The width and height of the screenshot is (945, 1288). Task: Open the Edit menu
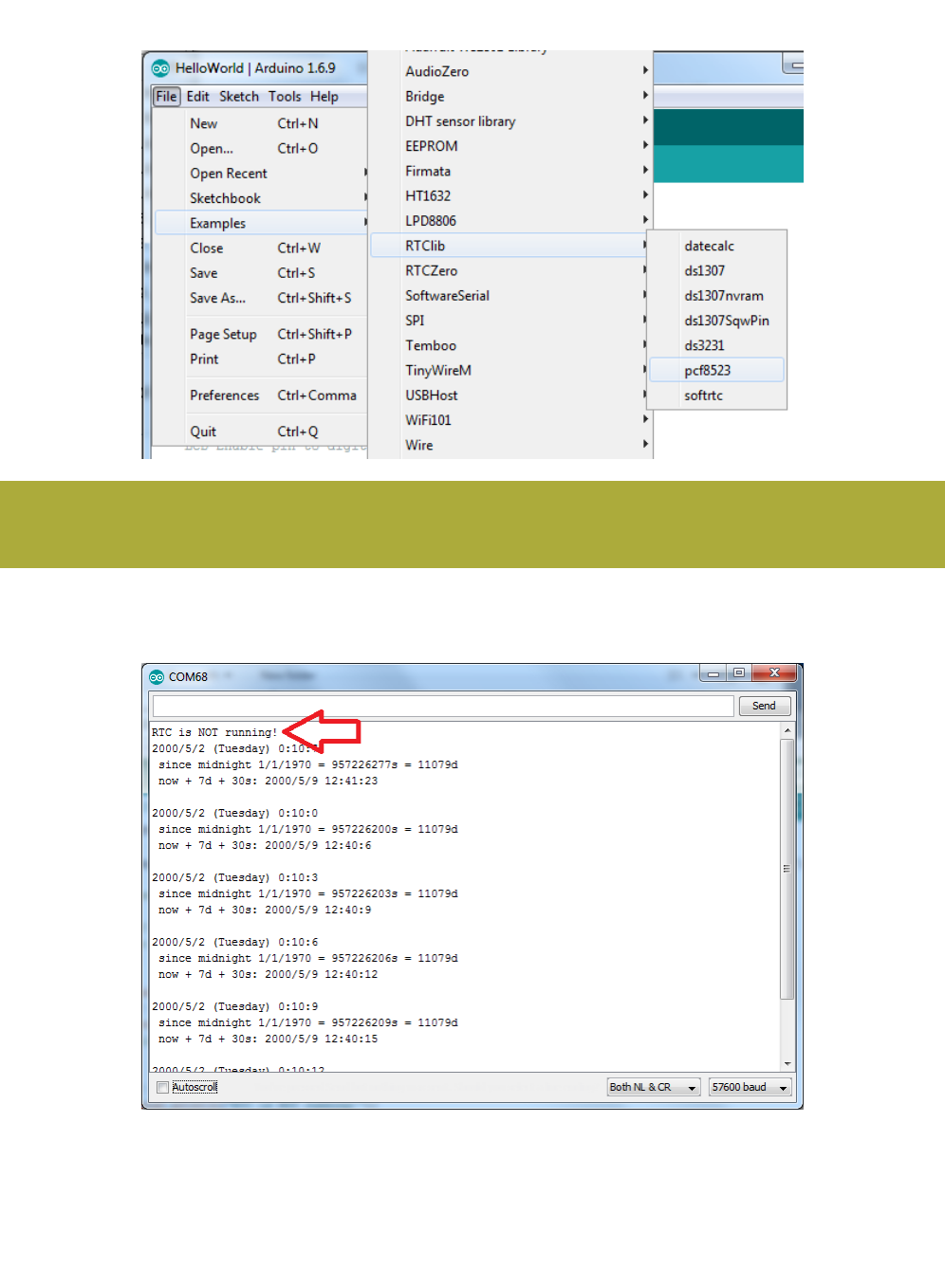[x=197, y=97]
